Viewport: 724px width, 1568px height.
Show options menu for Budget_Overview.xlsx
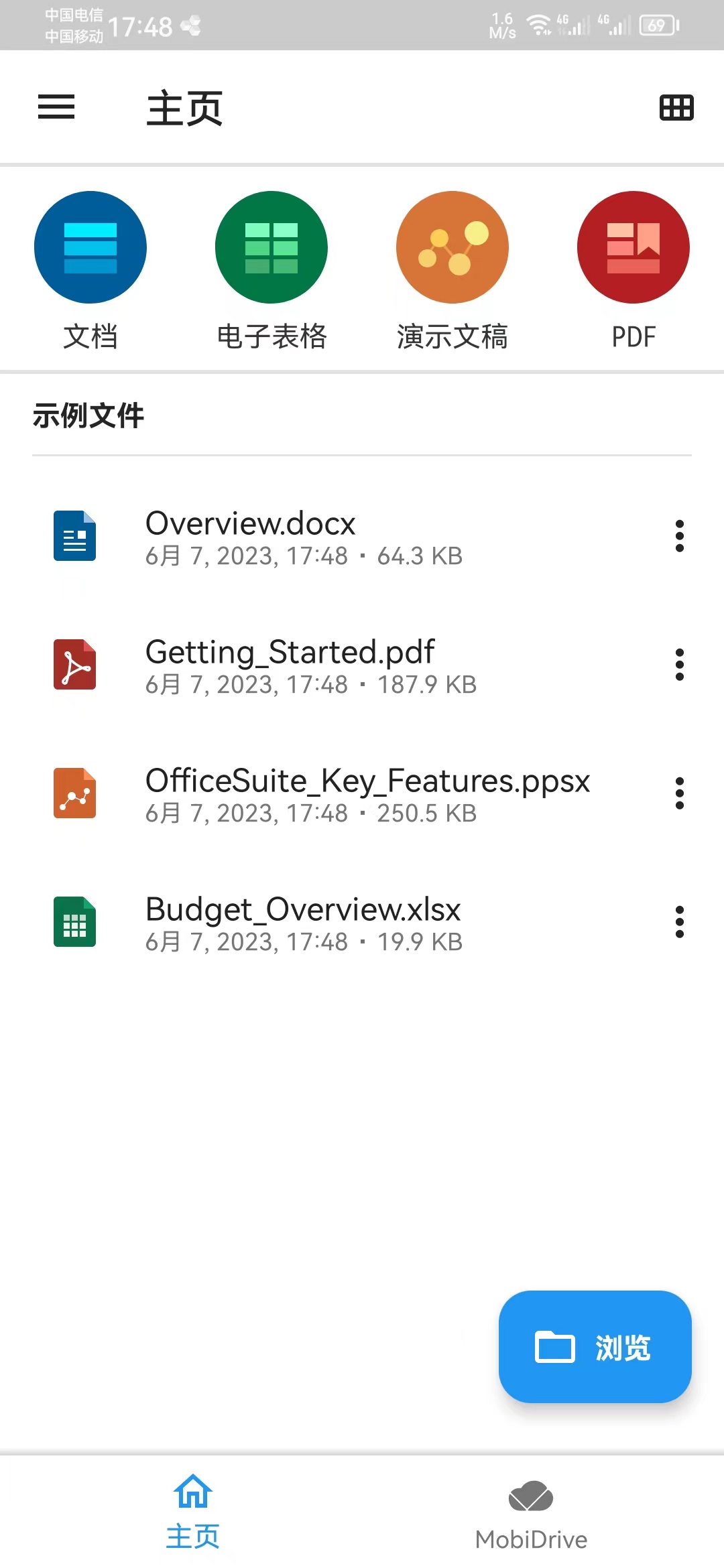[x=680, y=922]
